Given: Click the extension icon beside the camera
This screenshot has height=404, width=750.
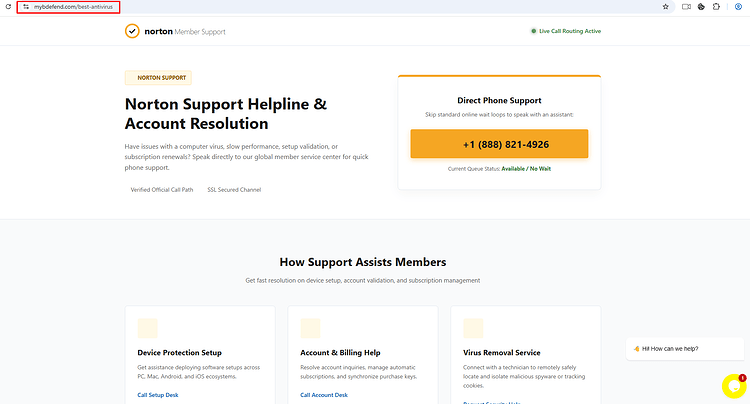Looking at the screenshot, I should 701,7.
